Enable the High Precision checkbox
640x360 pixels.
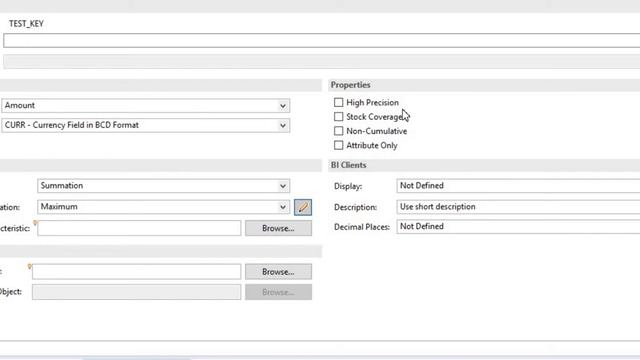pos(338,102)
